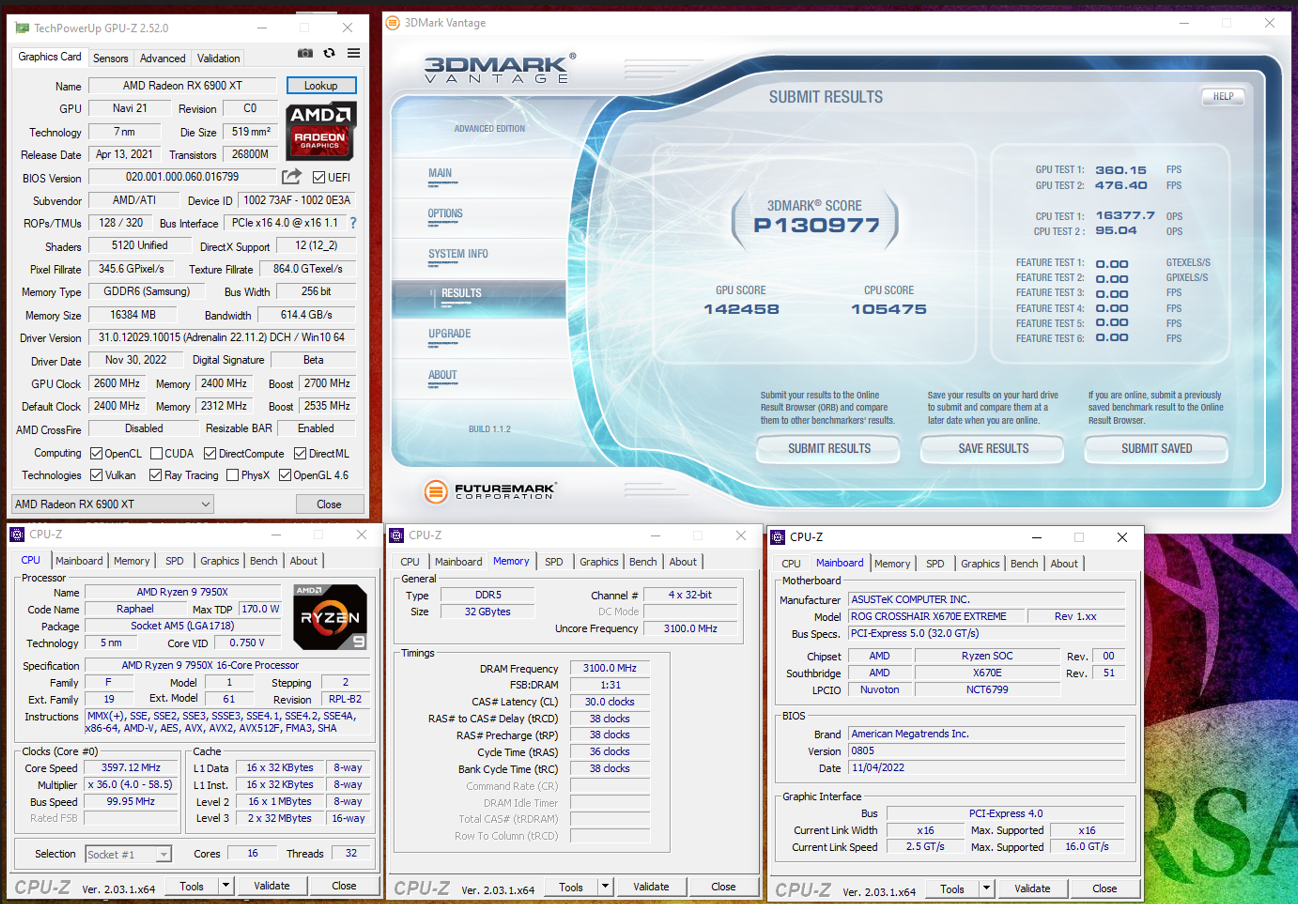Viewport: 1298px width, 904px height.
Task: Open the GPU-Z hamburger menu
Action: [x=353, y=53]
